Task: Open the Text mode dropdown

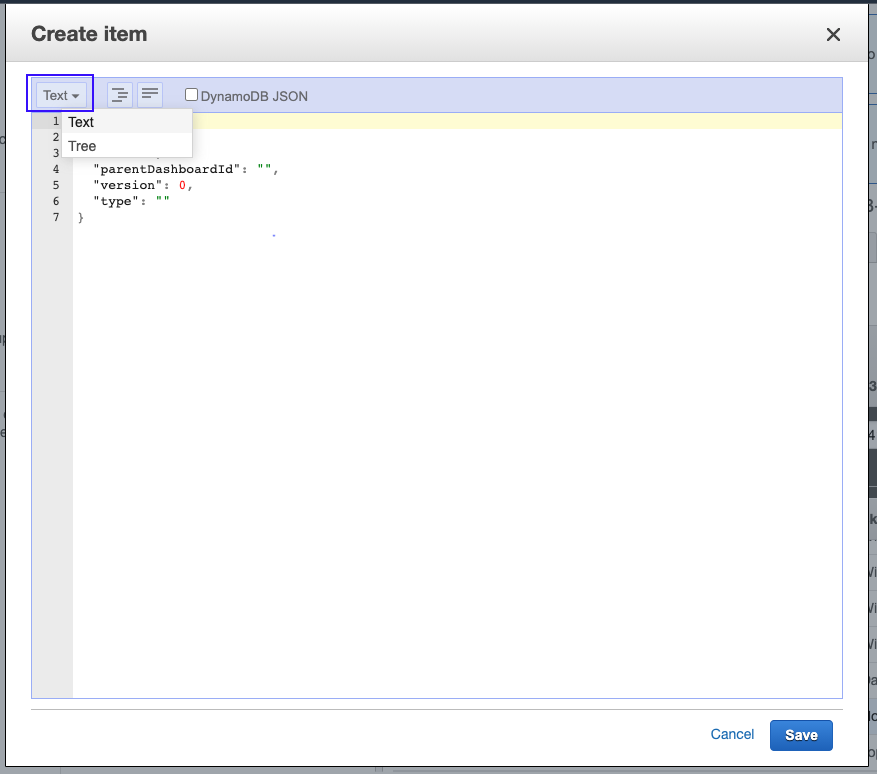Action: (x=60, y=95)
